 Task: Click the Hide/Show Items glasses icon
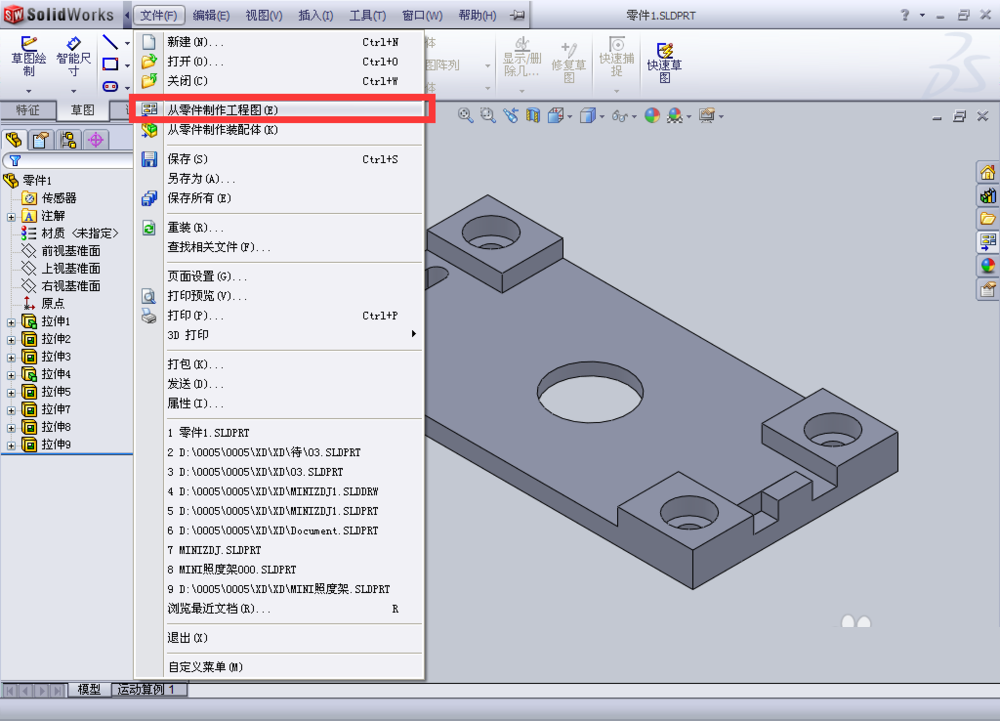619,116
